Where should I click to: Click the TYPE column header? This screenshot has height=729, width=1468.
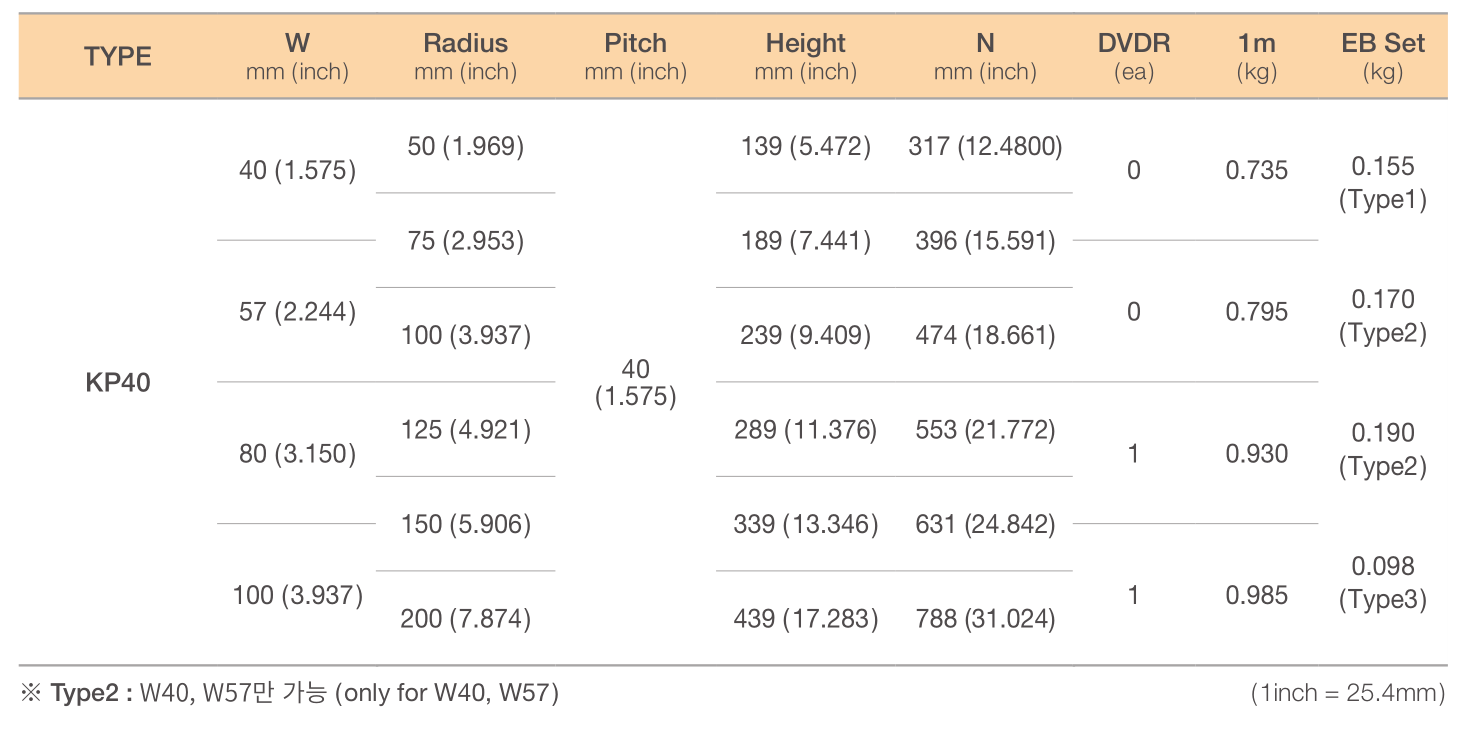point(118,57)
